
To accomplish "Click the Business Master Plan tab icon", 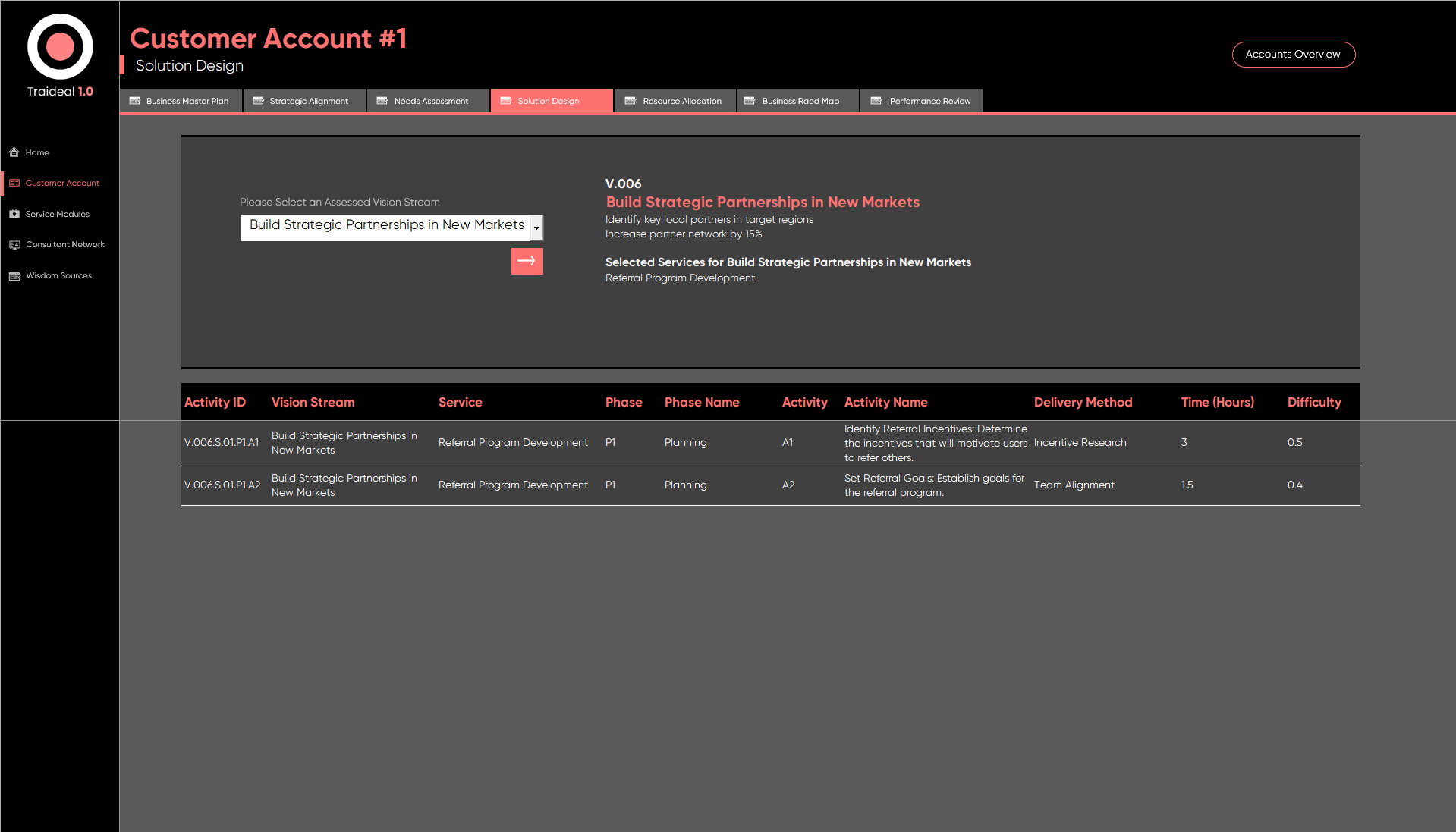I will point(135,101).
